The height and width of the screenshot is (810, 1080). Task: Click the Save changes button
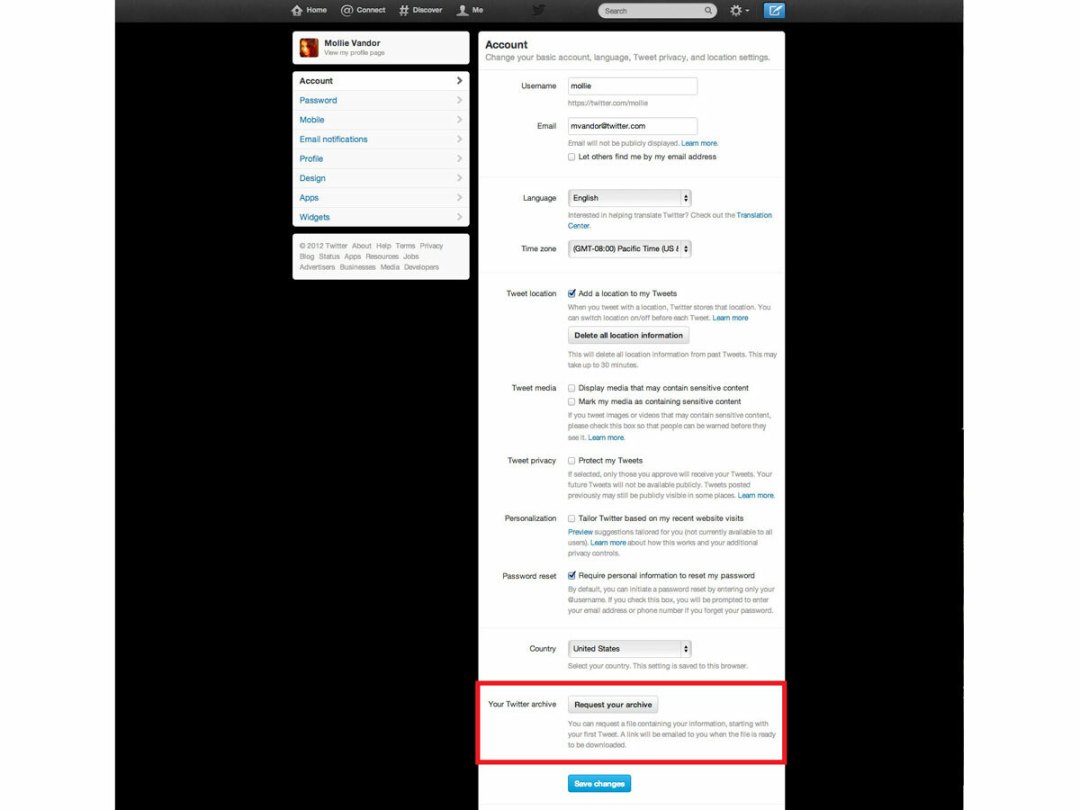599,784
